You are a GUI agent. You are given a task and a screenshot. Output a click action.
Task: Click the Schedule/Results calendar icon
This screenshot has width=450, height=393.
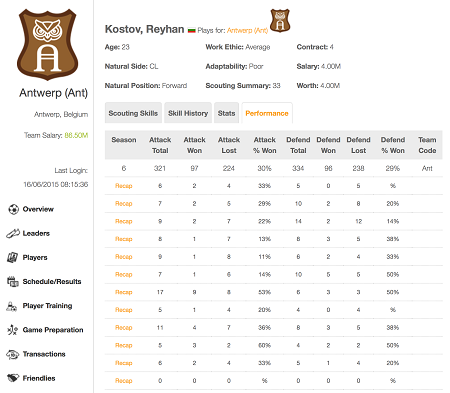(13, 282)
